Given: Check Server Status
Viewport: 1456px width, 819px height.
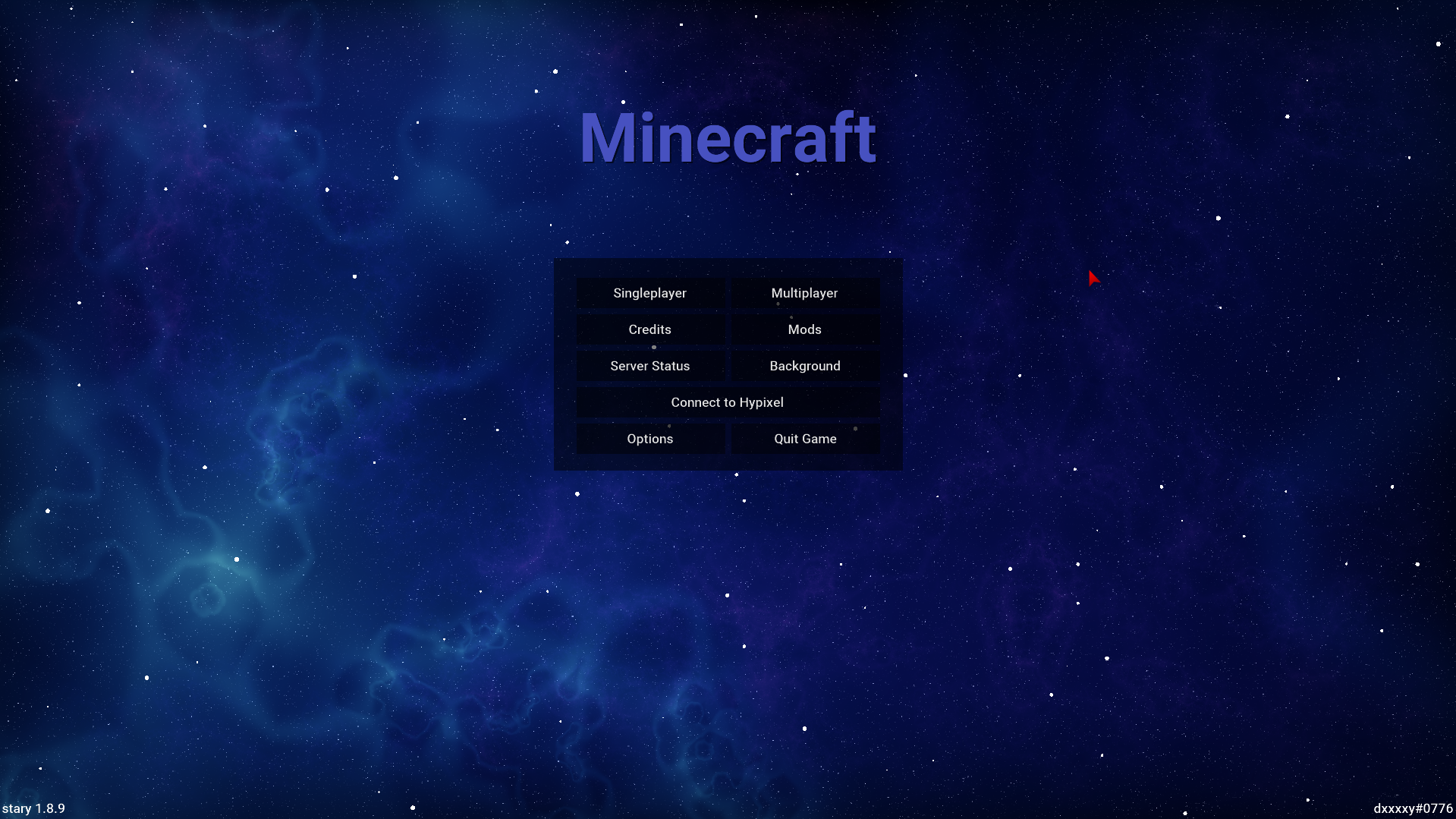Looking at the screenshot, I should click(650, 366).
